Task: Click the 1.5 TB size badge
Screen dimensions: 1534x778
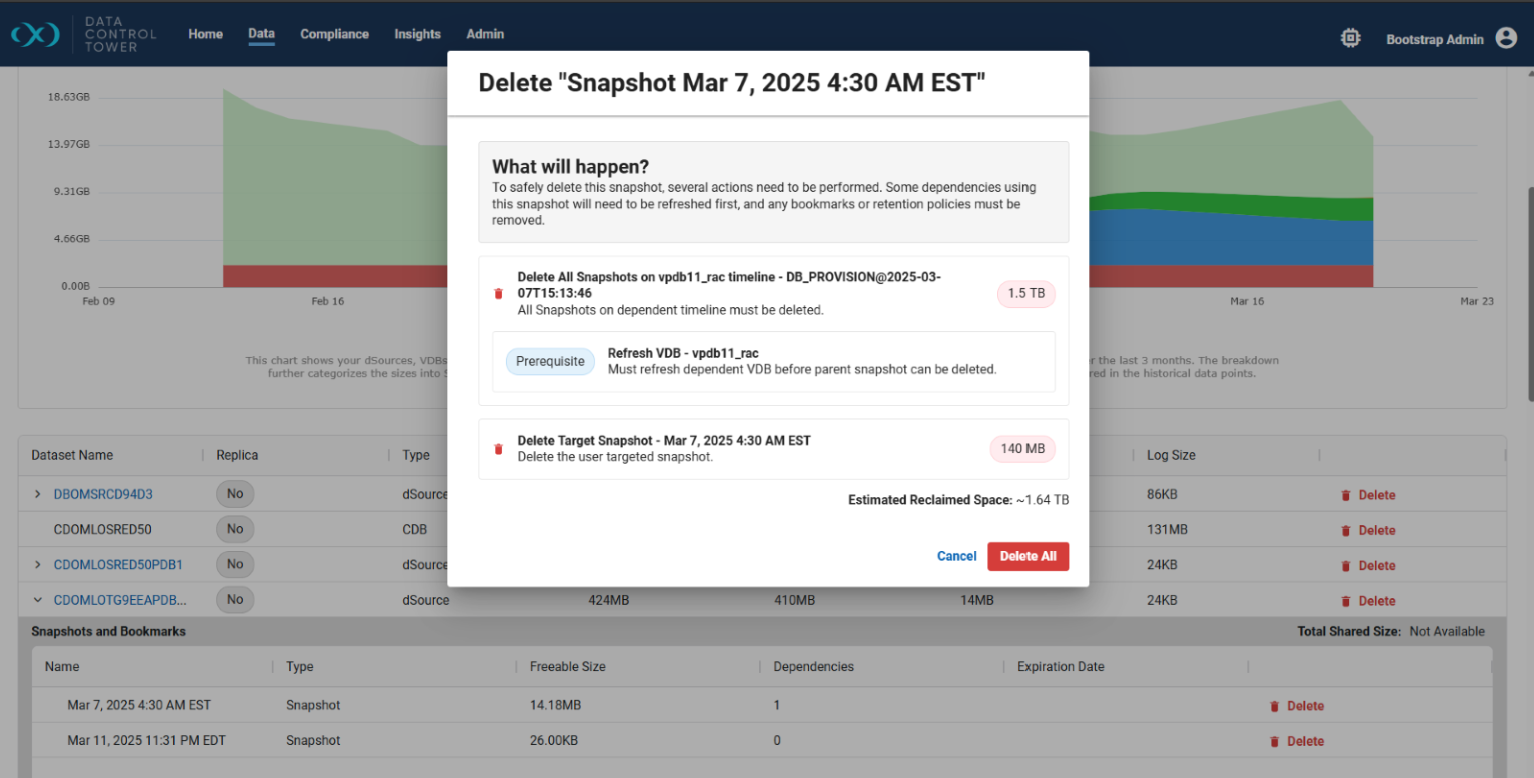Action: (x=1026, y=294)
